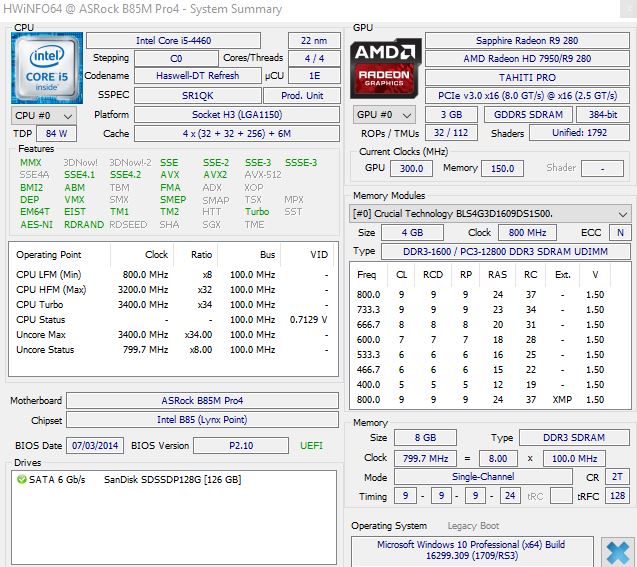Click the Single-Channel memory mode field

click(483, 477)
